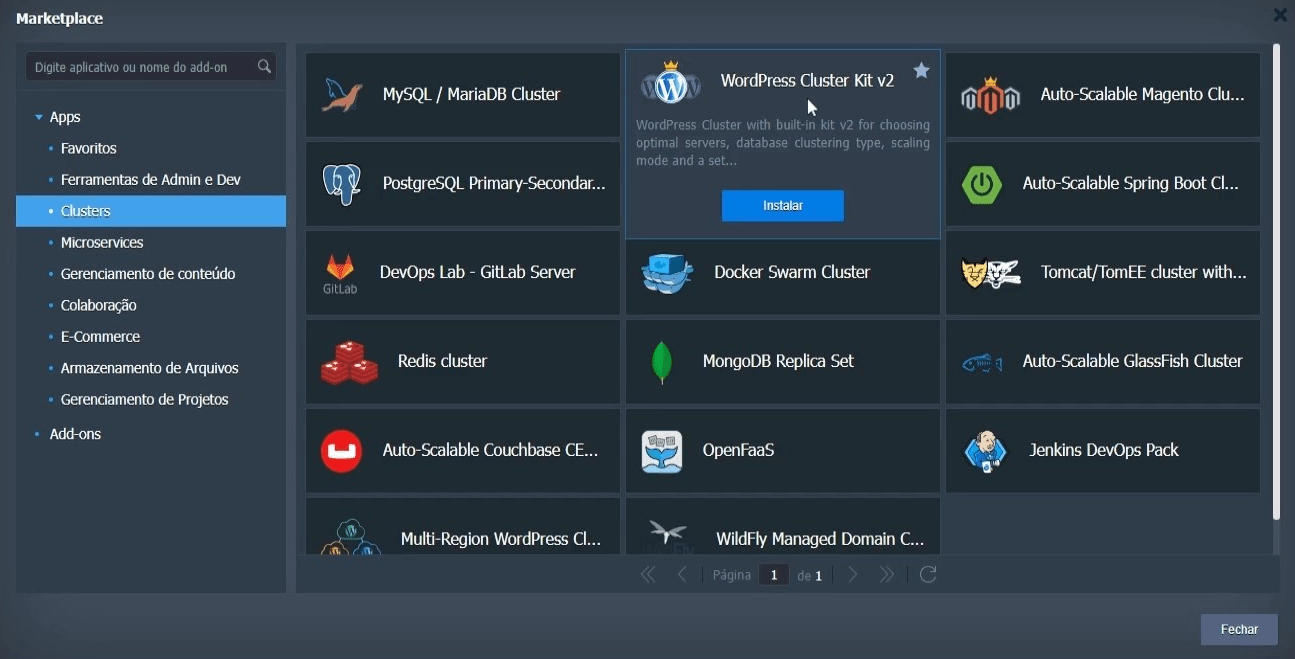The height and width of the screenshot is (659, 1295).
Task: Select Tomcat/TomEE cluster title
Action: coord(1143,272)
